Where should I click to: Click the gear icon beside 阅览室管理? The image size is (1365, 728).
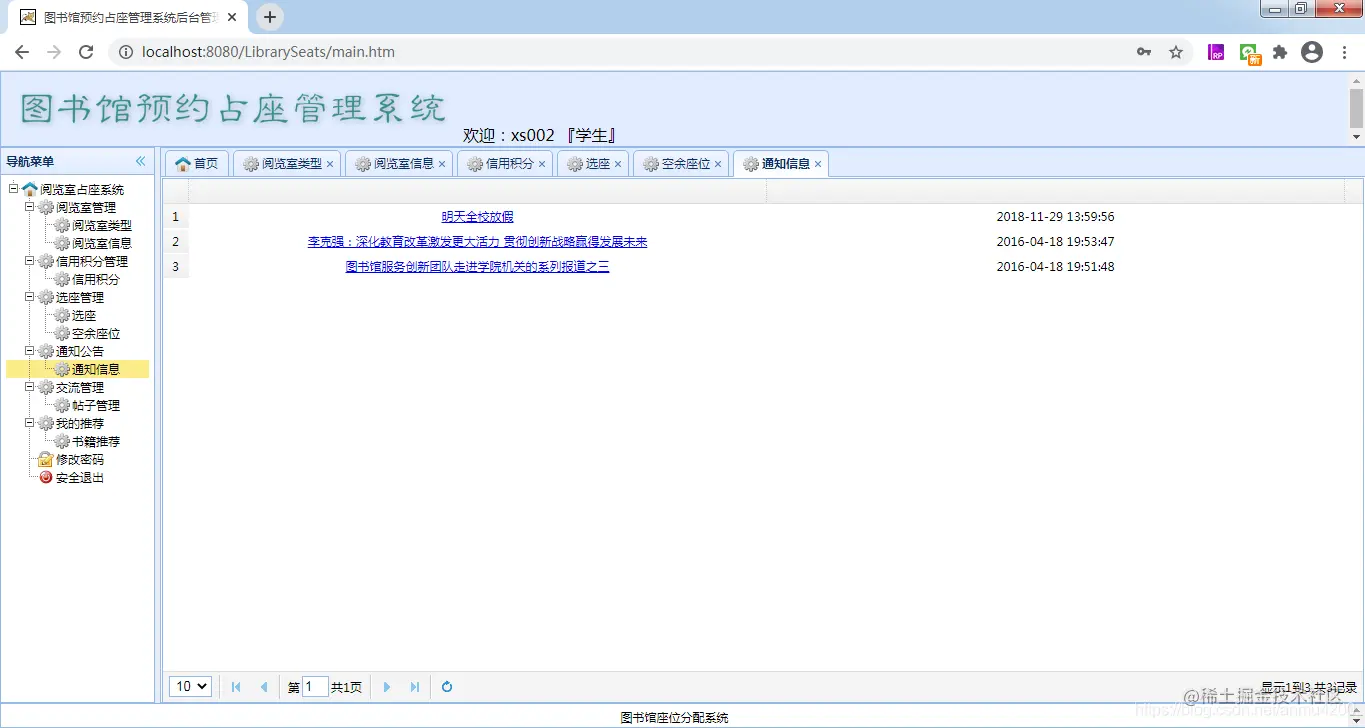pyautogui.click(x=46, y=207)
